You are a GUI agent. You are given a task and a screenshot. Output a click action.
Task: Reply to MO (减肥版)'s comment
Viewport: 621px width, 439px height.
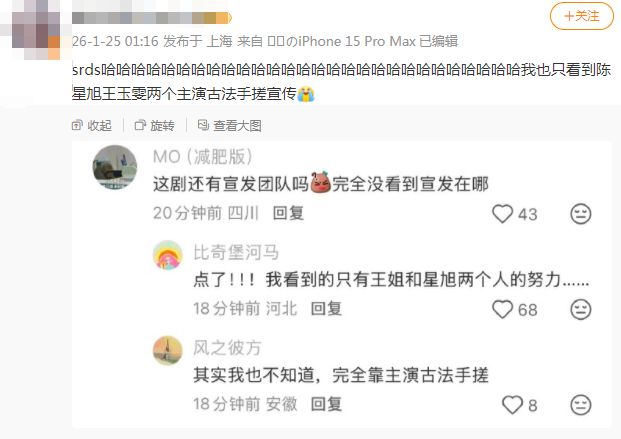(288, 213)
